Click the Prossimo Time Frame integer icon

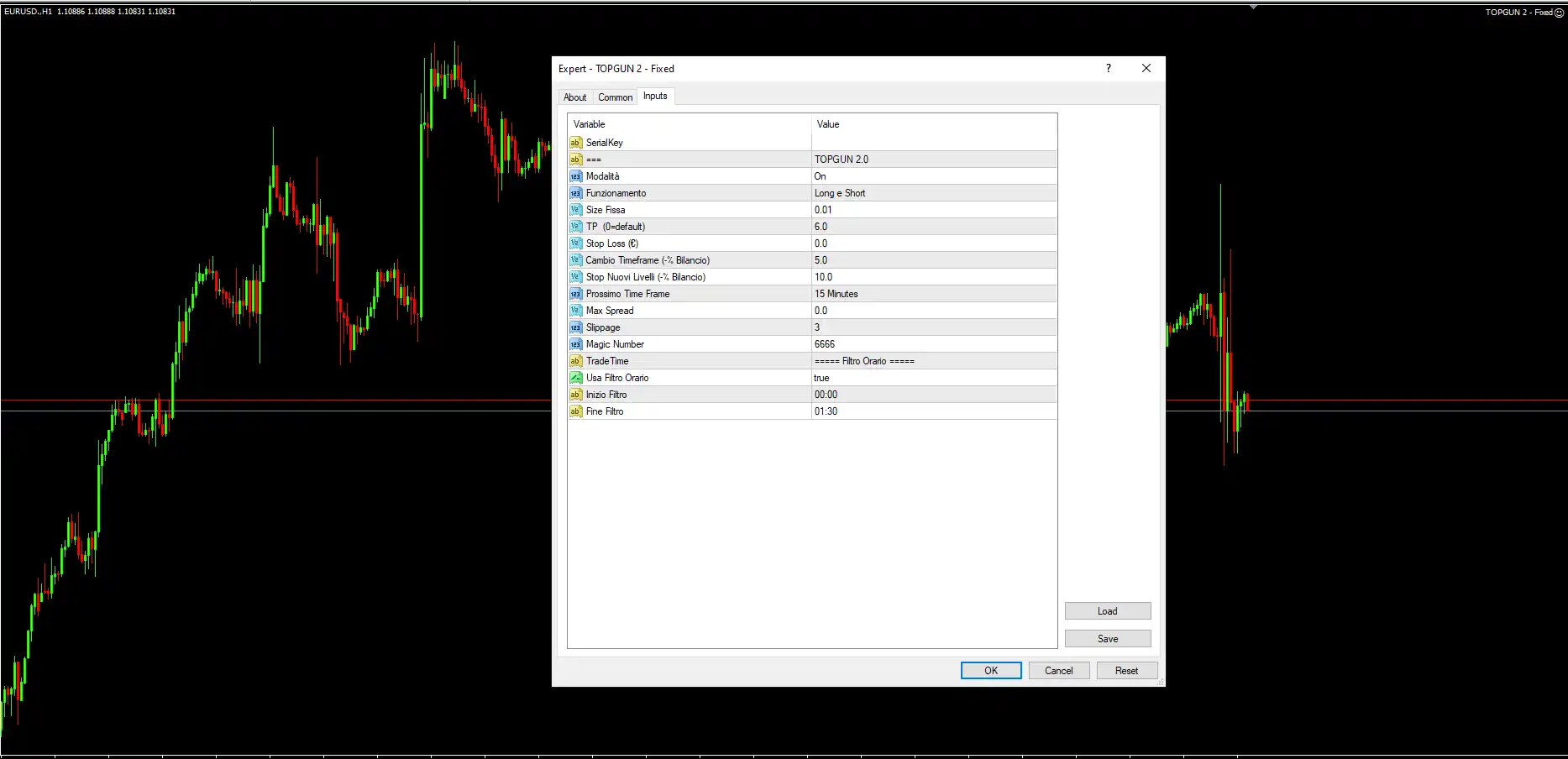point(575,294)
